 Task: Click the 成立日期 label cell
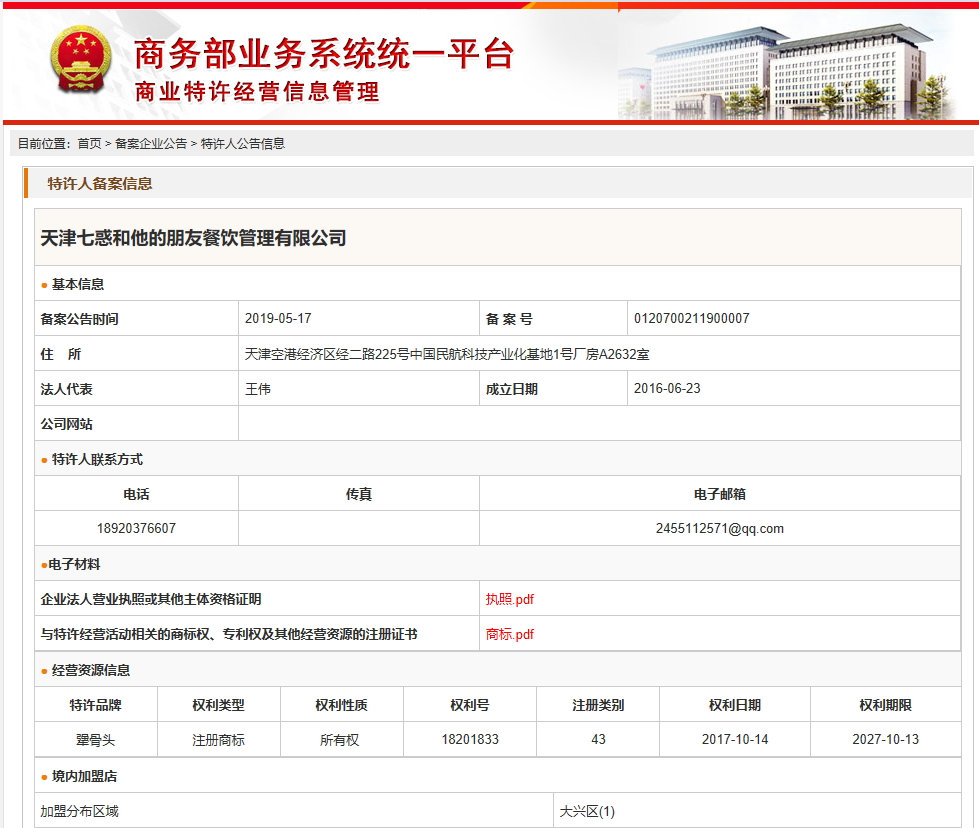(x=553, y=388)
